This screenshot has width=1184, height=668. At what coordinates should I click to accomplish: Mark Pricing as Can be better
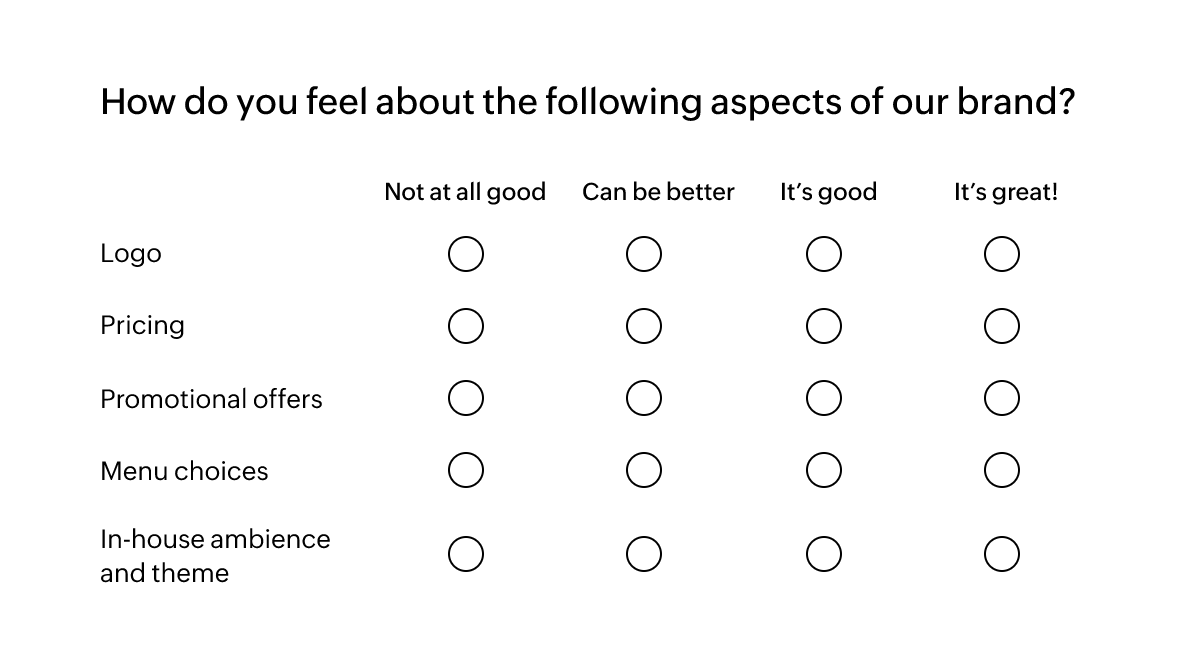(x=644, y=326)
